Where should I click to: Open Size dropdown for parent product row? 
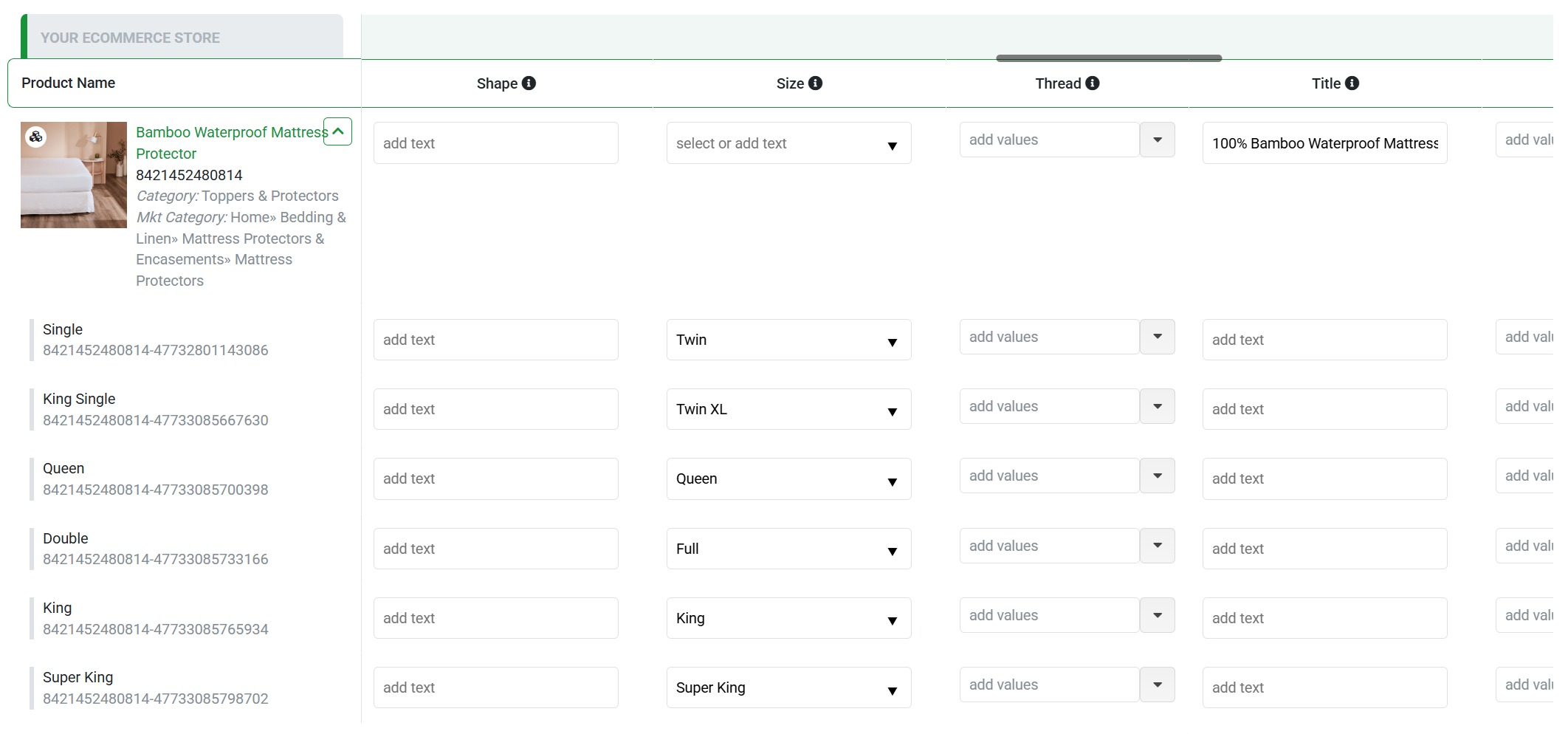pyautogui.click(x=788, y=143)
